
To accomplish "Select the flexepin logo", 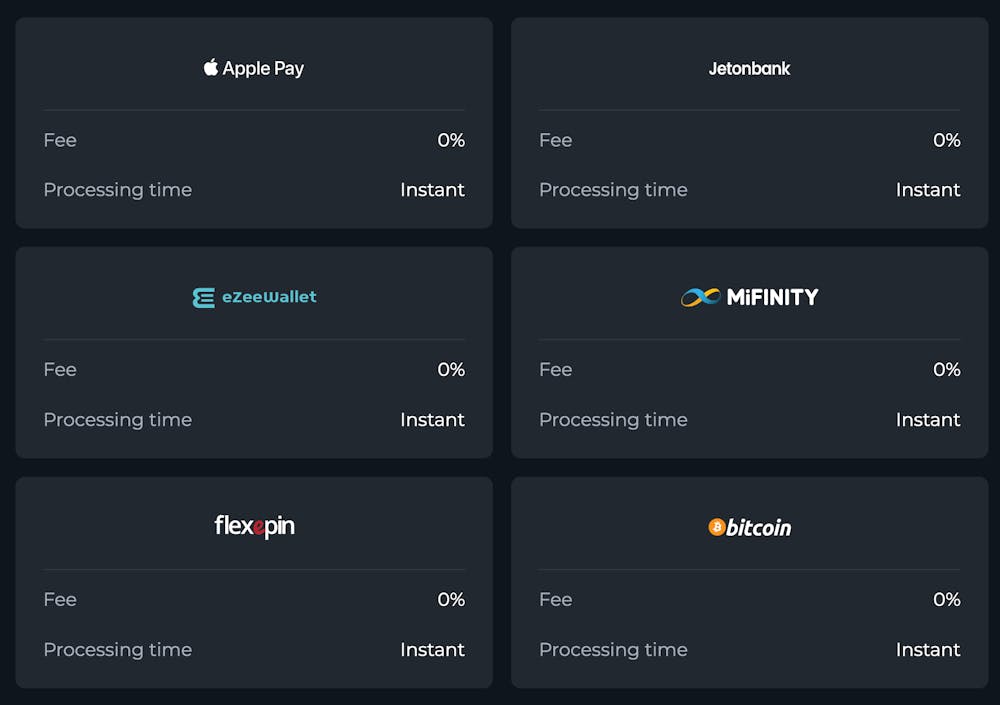I will (x=254, y=526).
